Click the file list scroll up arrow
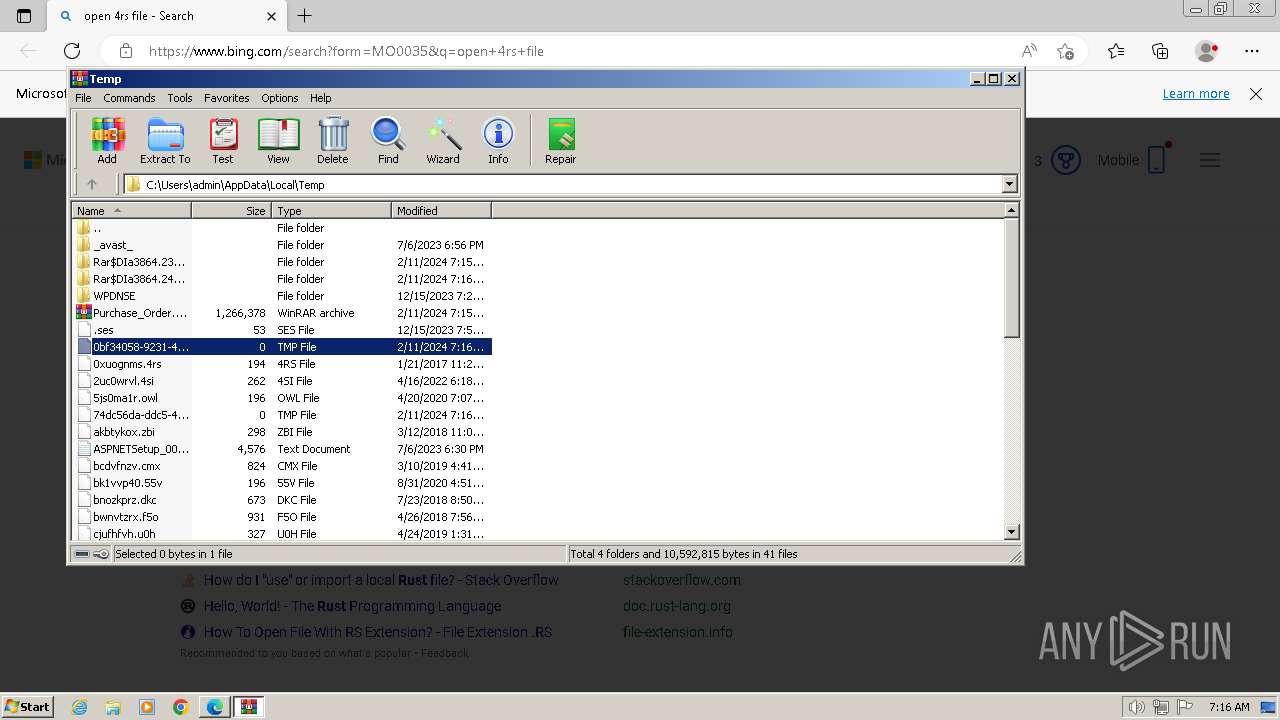This screenshot has height=720, width=1280. click(1011, 210)
